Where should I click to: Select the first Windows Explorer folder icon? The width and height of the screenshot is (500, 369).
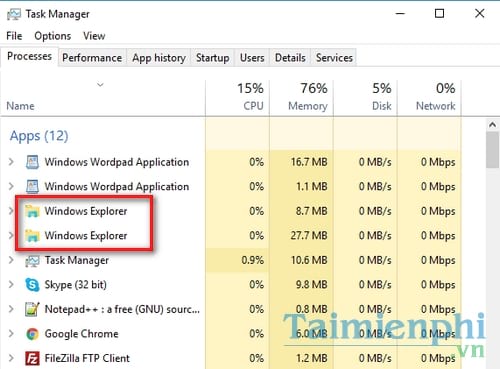[x=32, y=211]
